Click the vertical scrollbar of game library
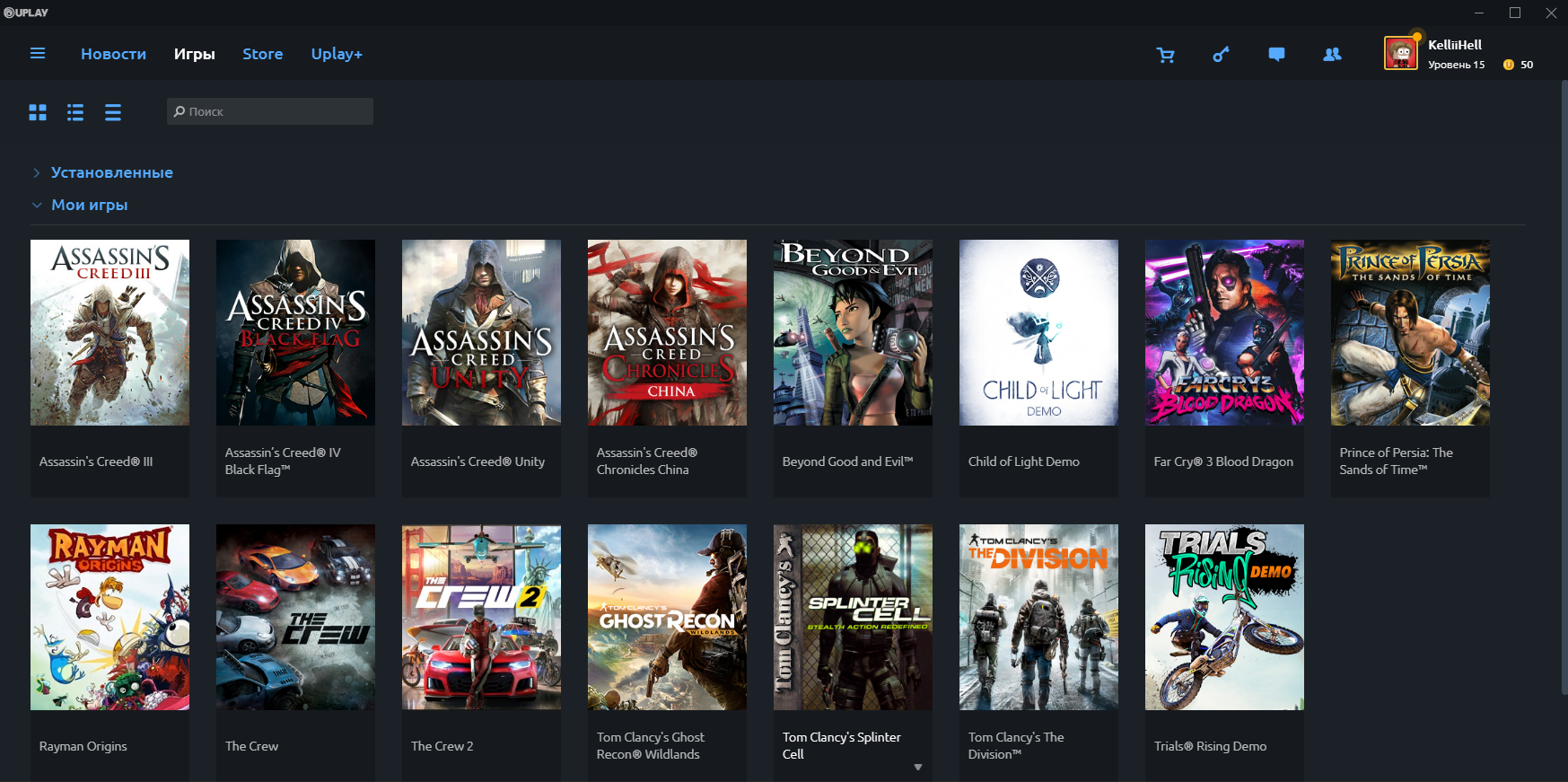This screenshot has width=1568, height=782. 1564,386
